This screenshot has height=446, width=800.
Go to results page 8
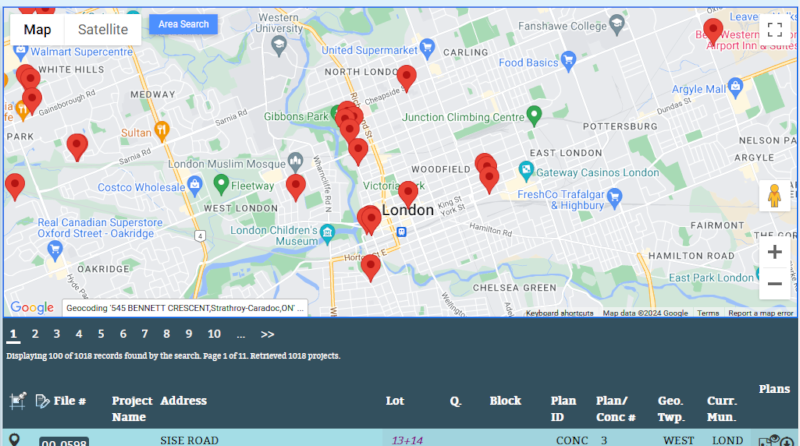pyautogui.click(x=166, y=334)
